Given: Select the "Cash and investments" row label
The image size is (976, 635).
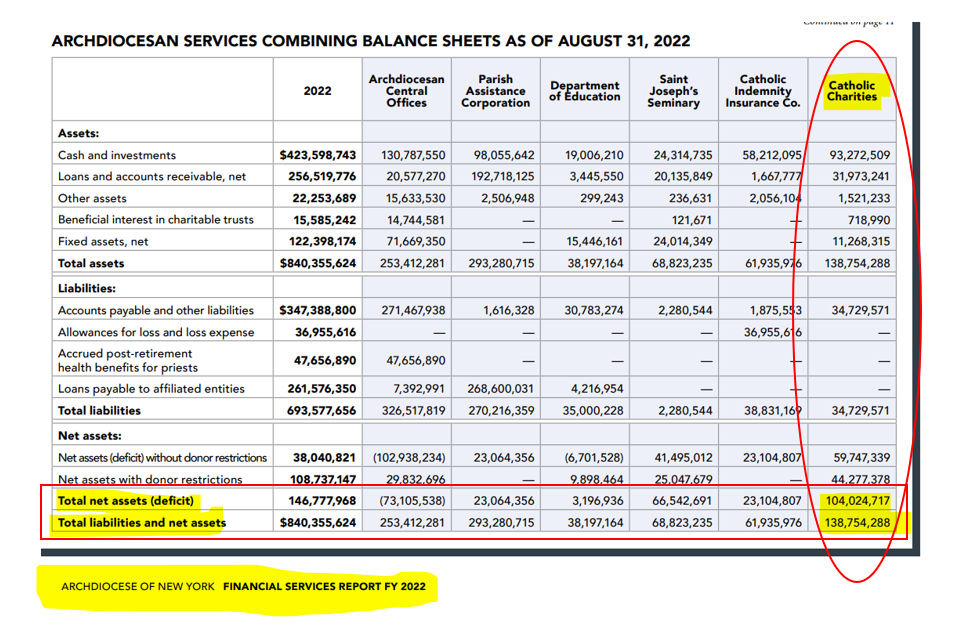Looking at the screenshot, I should [117, 155].
